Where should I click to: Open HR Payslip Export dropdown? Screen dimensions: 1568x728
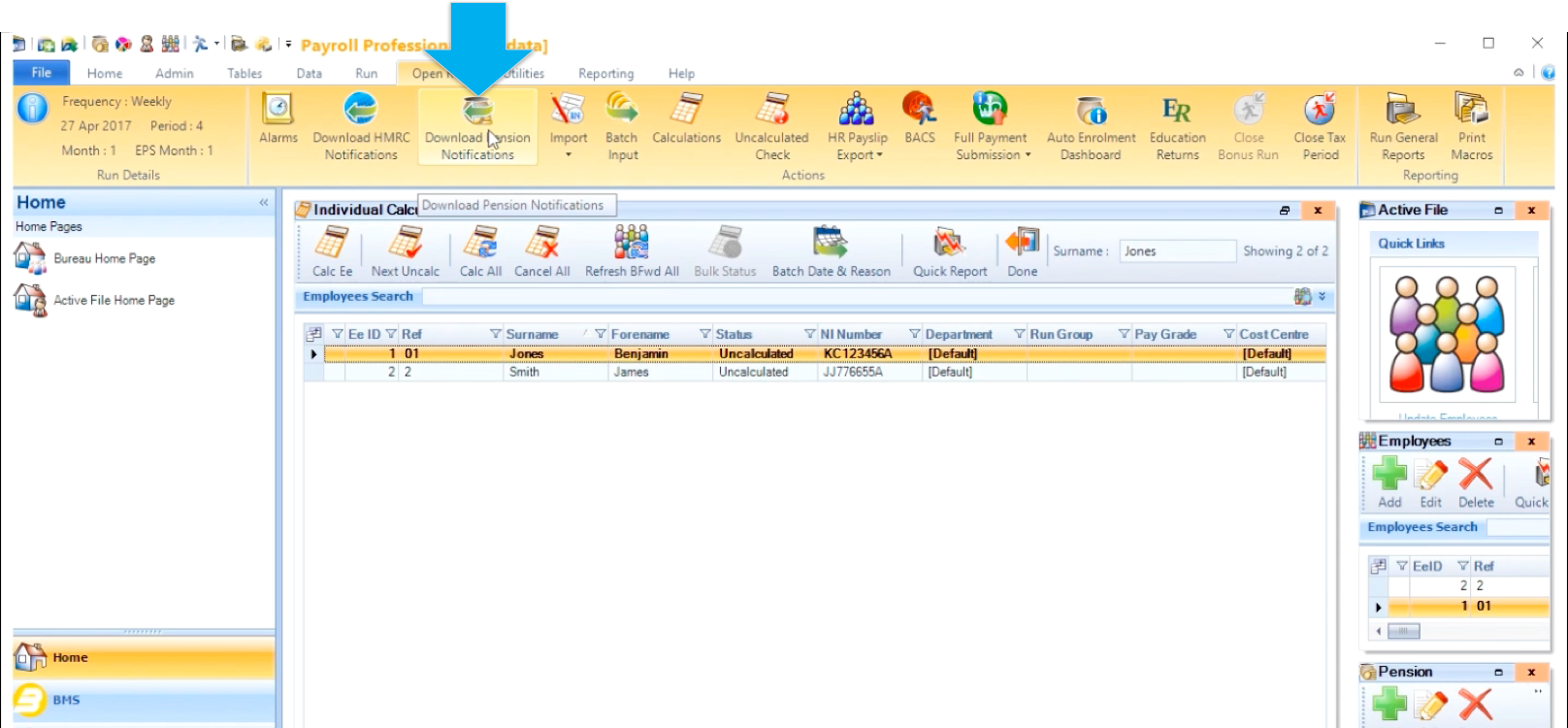(857, 154)
